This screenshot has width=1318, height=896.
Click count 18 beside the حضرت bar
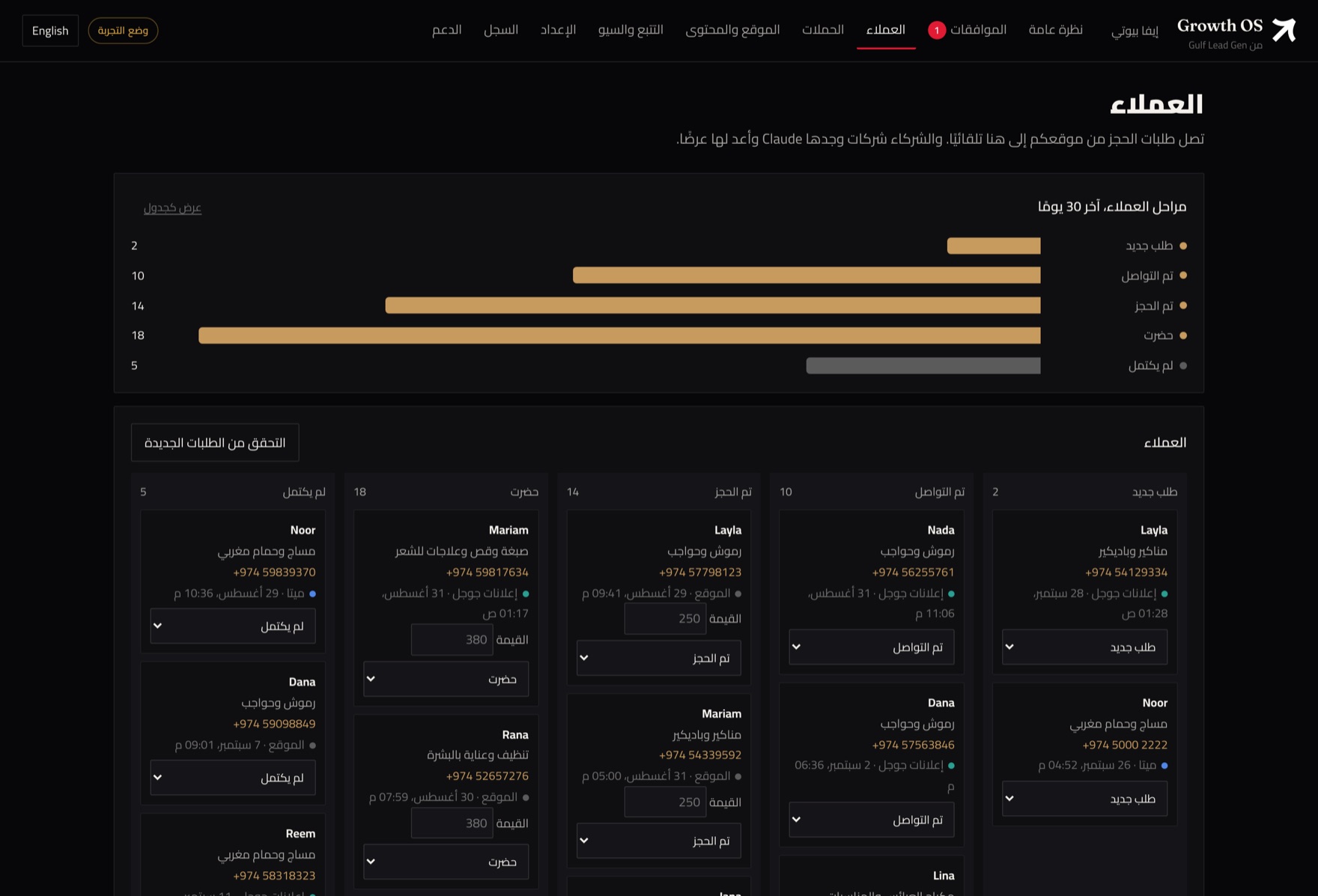[138, 335]
